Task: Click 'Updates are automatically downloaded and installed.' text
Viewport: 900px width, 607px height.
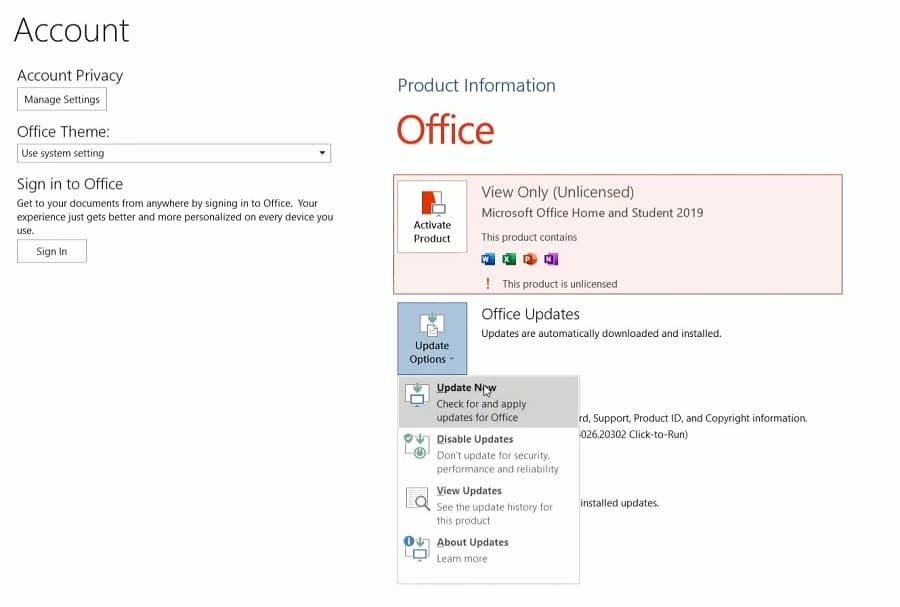Action: click(601, 333)
